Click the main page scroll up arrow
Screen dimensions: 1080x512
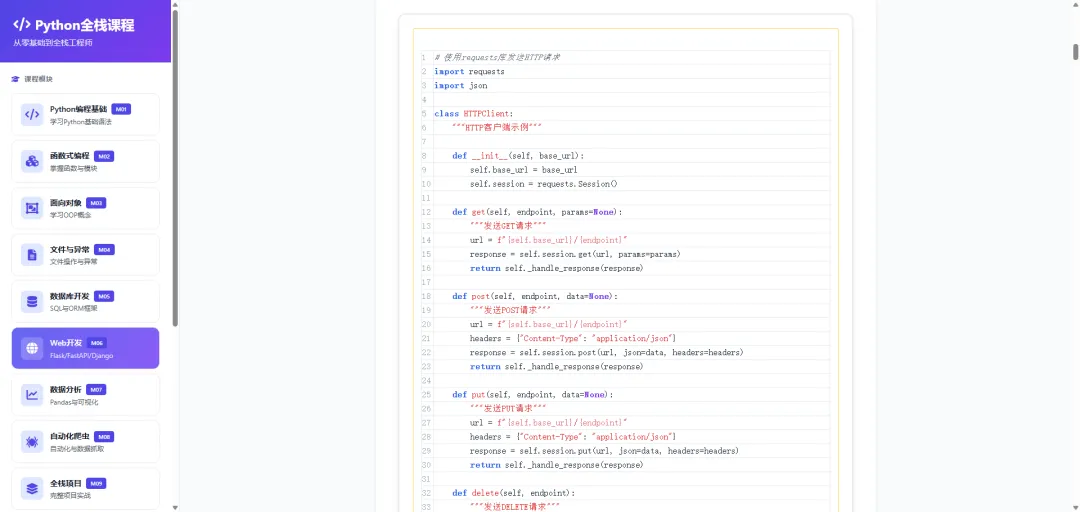click(1075, 4)
